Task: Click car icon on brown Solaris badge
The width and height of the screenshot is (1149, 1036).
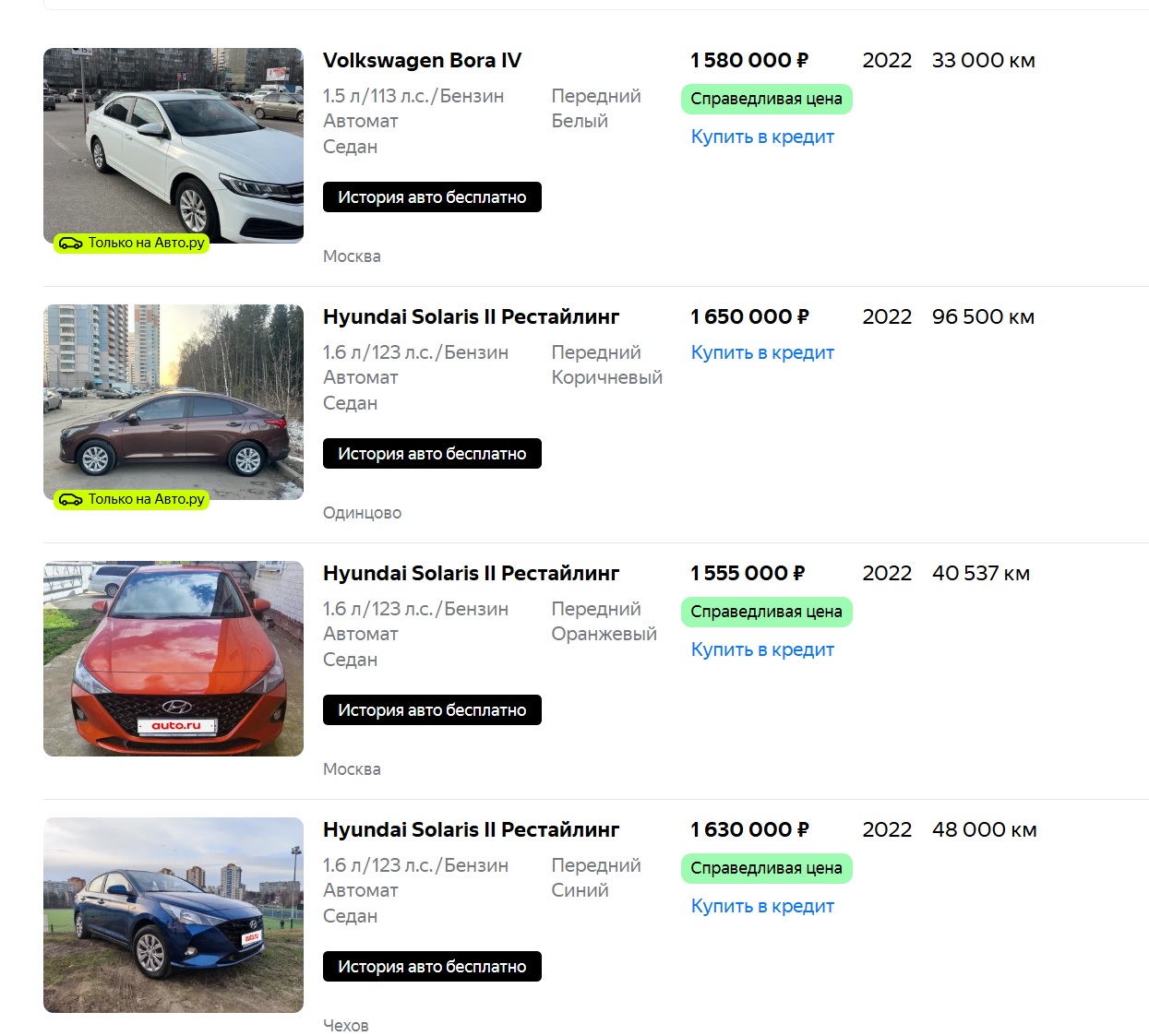Action: (x=70, y=500)
